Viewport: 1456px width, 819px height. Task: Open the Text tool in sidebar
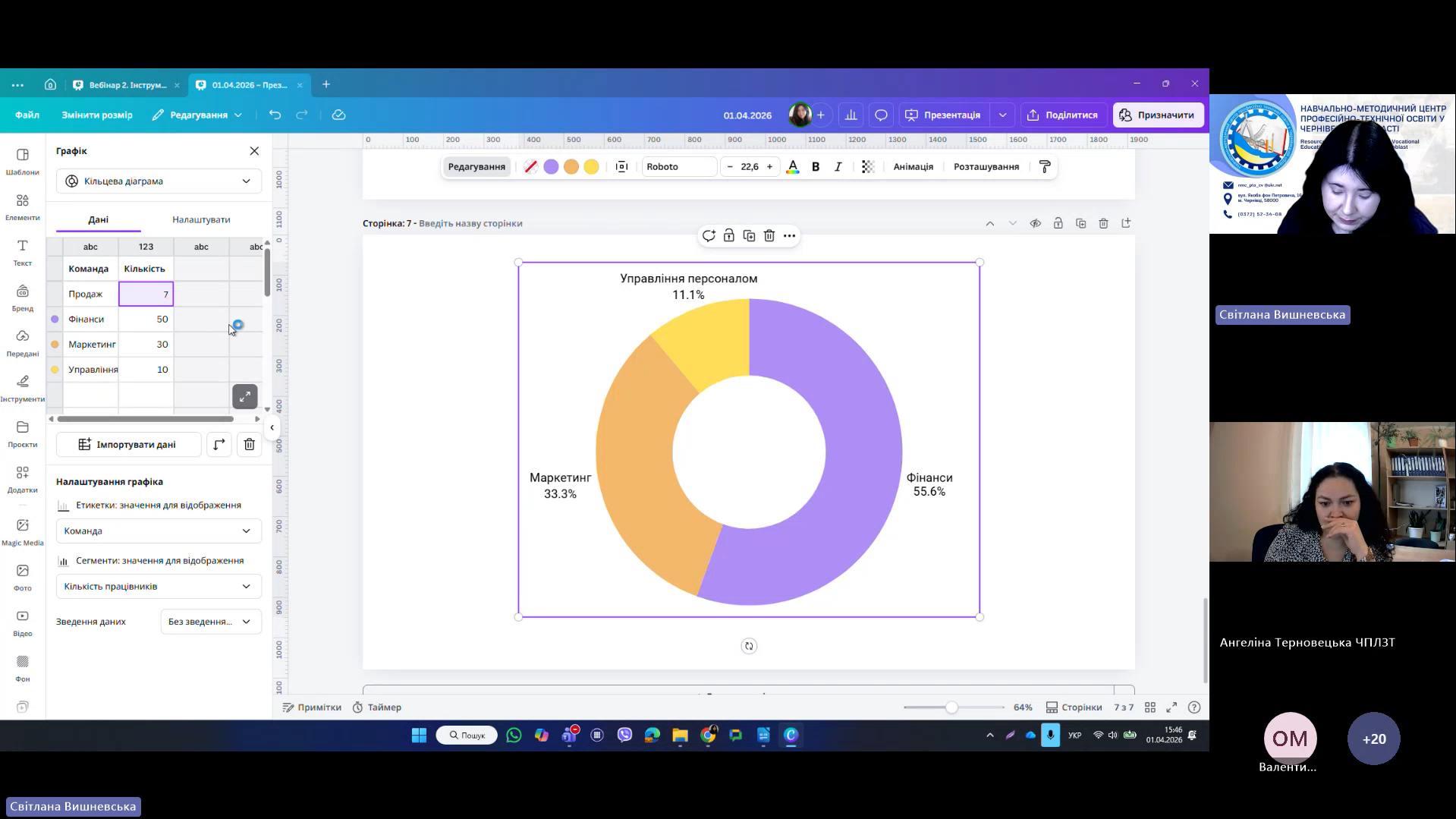coord(23,252)
